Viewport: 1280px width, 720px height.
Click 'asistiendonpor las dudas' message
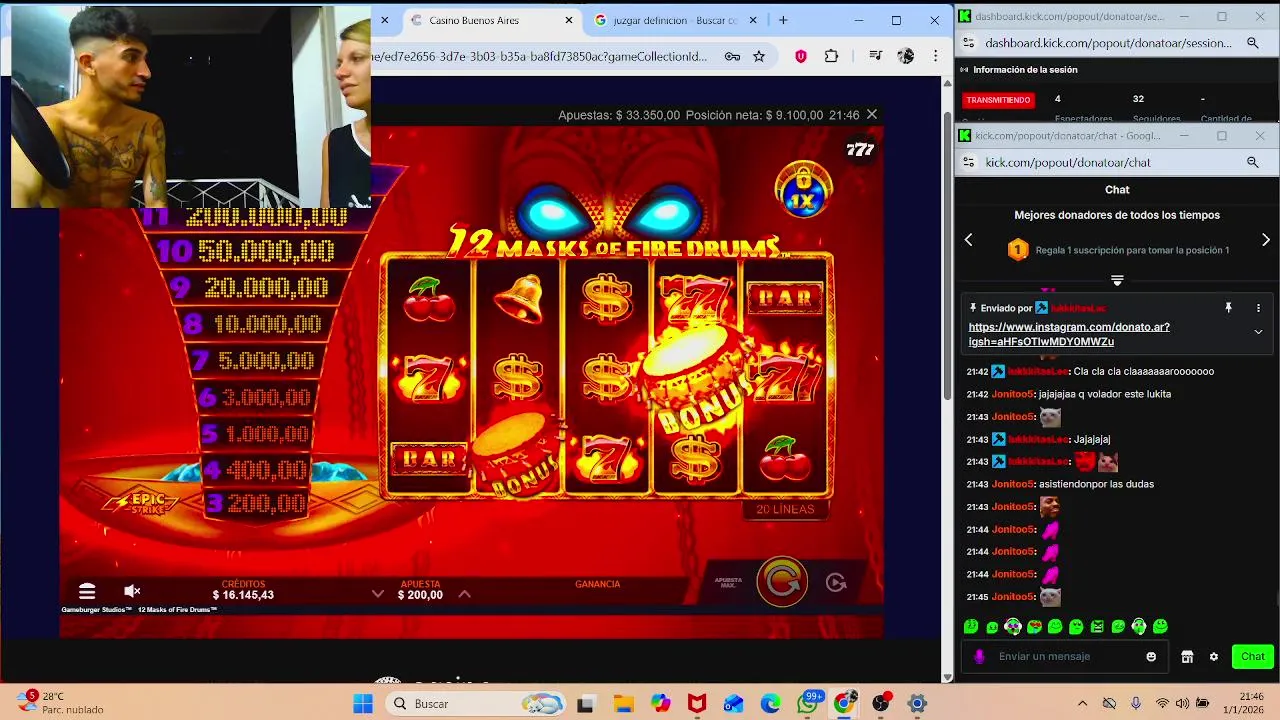pyautogui.click(x=1096, y=484)
